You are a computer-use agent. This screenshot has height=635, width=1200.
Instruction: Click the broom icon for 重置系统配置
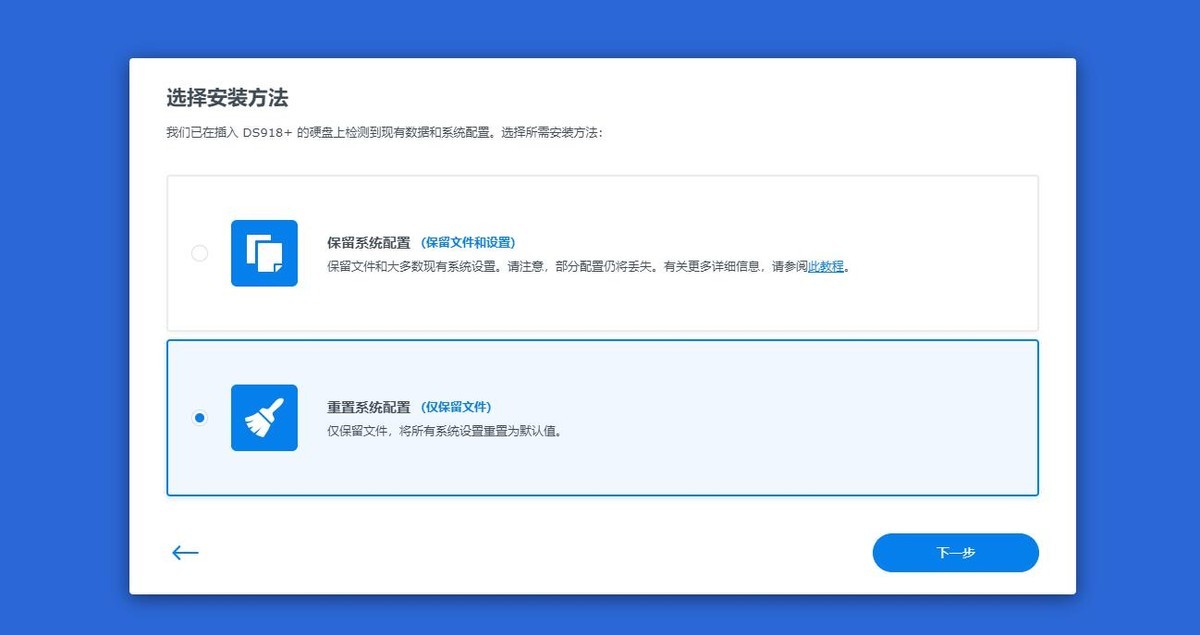click(x=264, y=417)
